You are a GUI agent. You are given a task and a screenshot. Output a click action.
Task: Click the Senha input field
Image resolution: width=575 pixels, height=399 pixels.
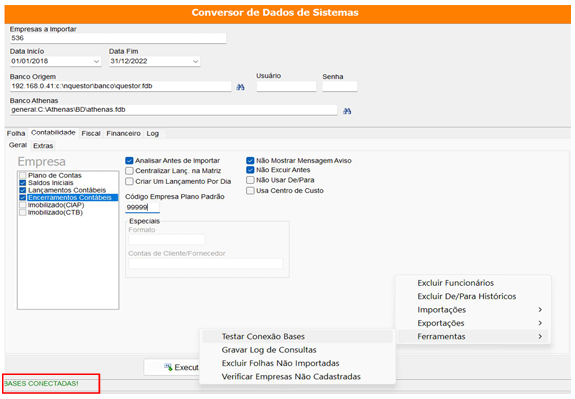(x=340, y=86)
